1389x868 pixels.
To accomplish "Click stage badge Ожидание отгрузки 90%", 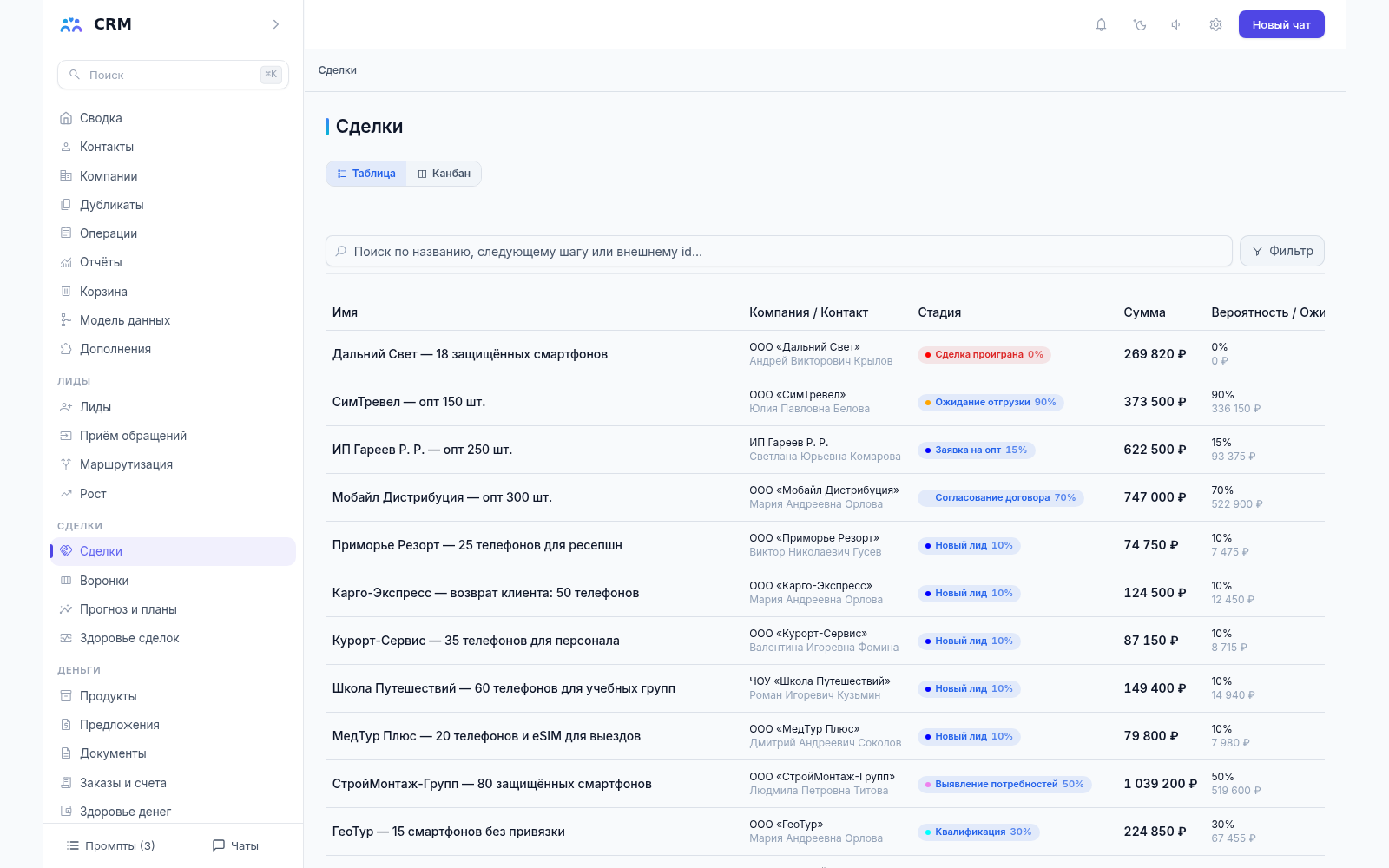I will click(x=991, y=402).
